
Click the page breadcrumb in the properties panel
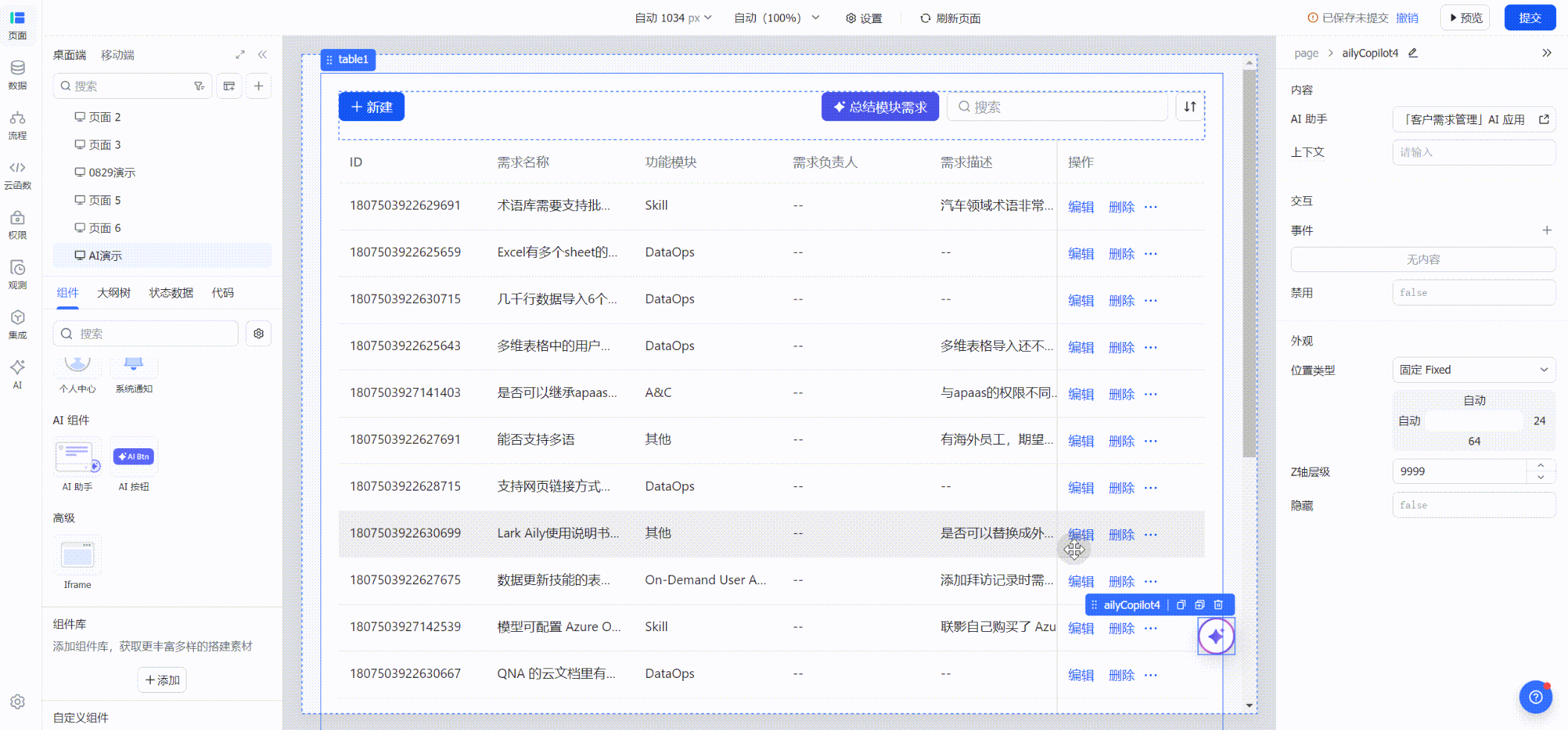point(1306,53)
